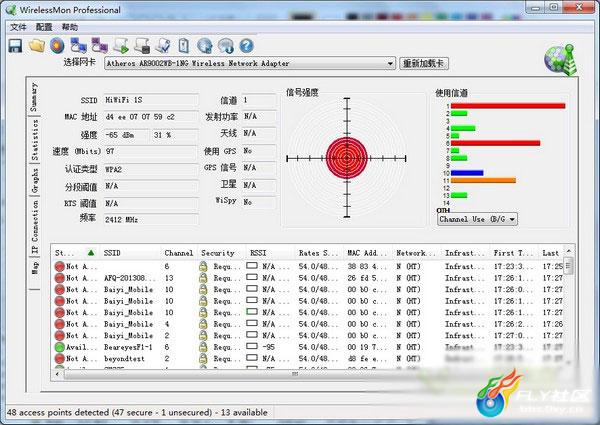This screenshot has width=600, height=425.
Task: Open the network adapter selection dropdown
Action: click(x=390, y=64)
